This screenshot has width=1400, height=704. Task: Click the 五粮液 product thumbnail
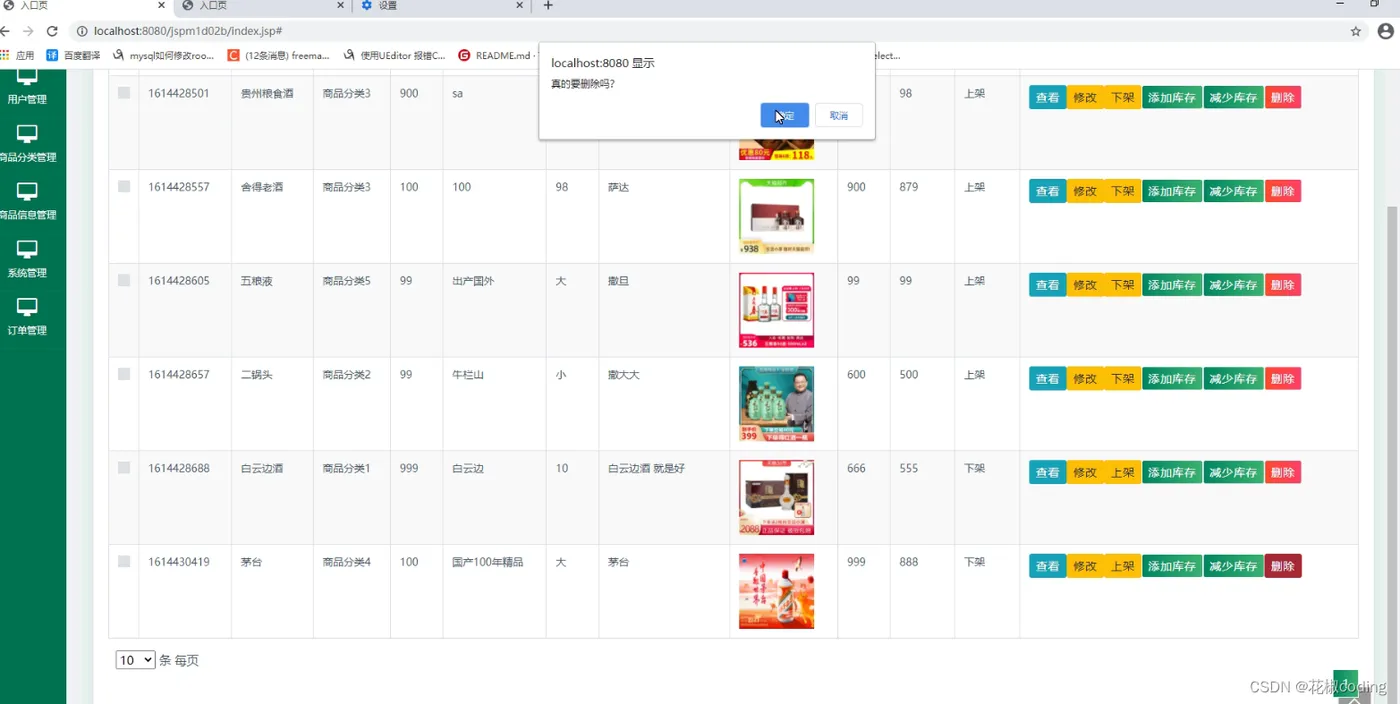(x=776, y=310)
